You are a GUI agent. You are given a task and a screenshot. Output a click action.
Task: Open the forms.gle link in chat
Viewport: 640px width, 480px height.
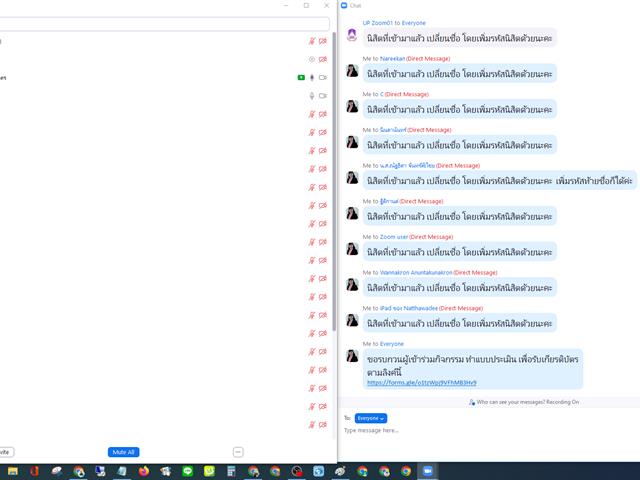[x=421, y=382]
